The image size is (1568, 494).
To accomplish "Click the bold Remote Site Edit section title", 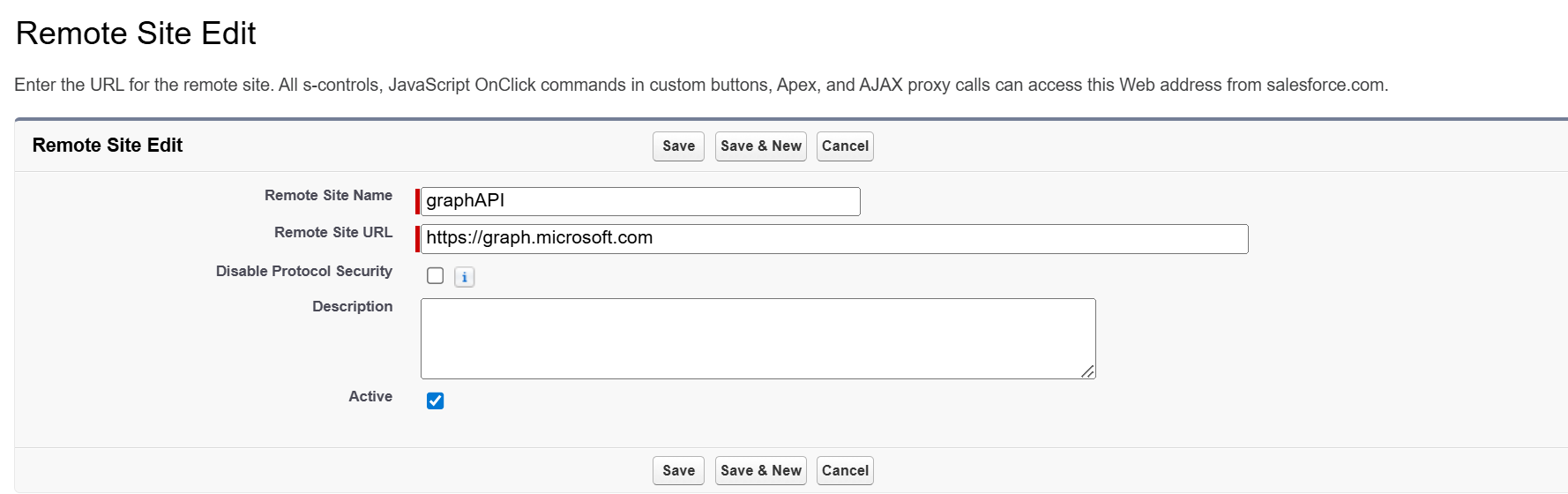I will click(x=108, y=146).
